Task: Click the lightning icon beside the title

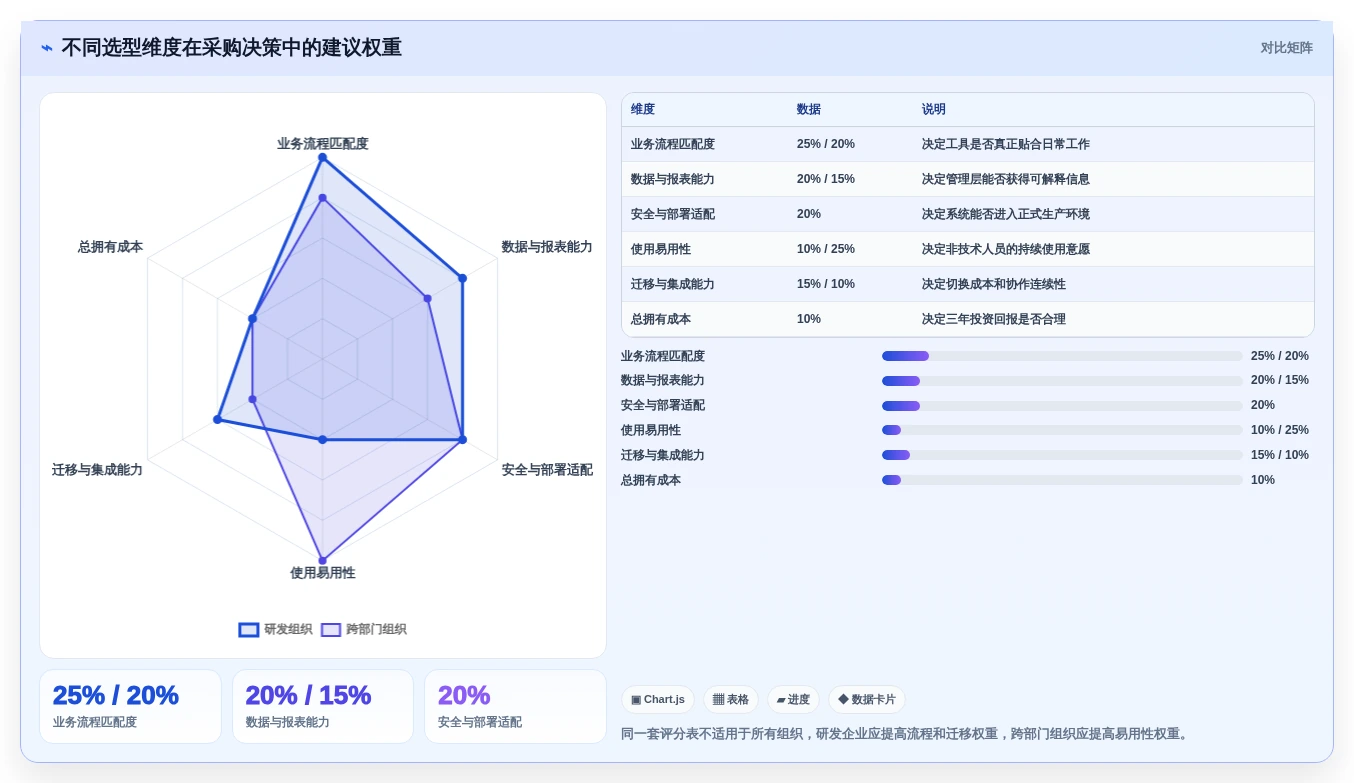Action: pyautogui.click(x=47, y=48)
